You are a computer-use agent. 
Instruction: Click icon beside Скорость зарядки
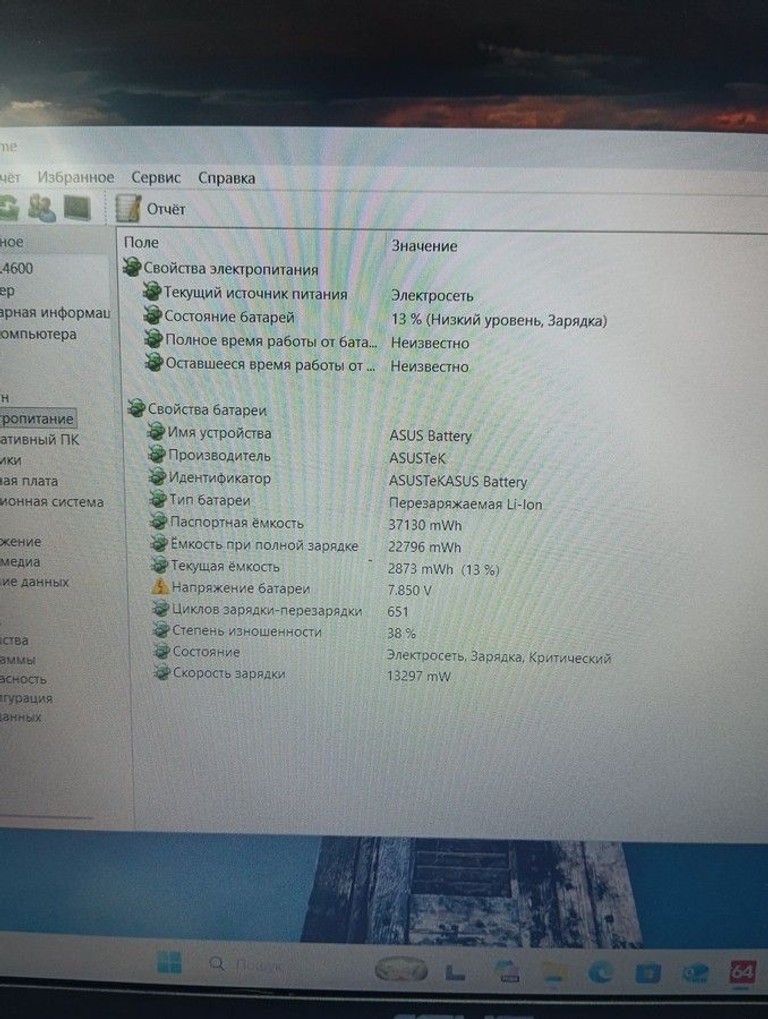click(162, 673)
